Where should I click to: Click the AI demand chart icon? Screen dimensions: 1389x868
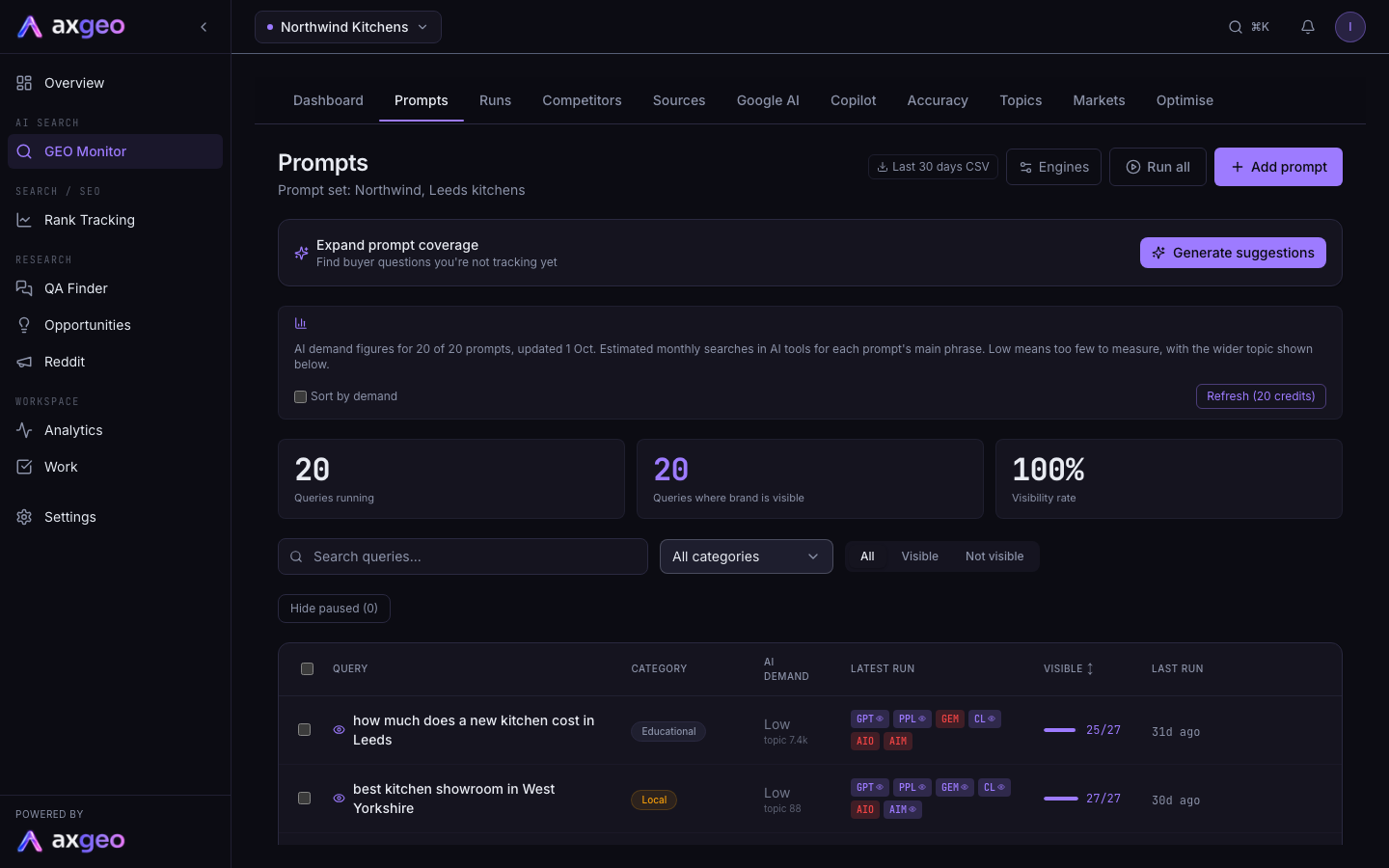point(301,323)
